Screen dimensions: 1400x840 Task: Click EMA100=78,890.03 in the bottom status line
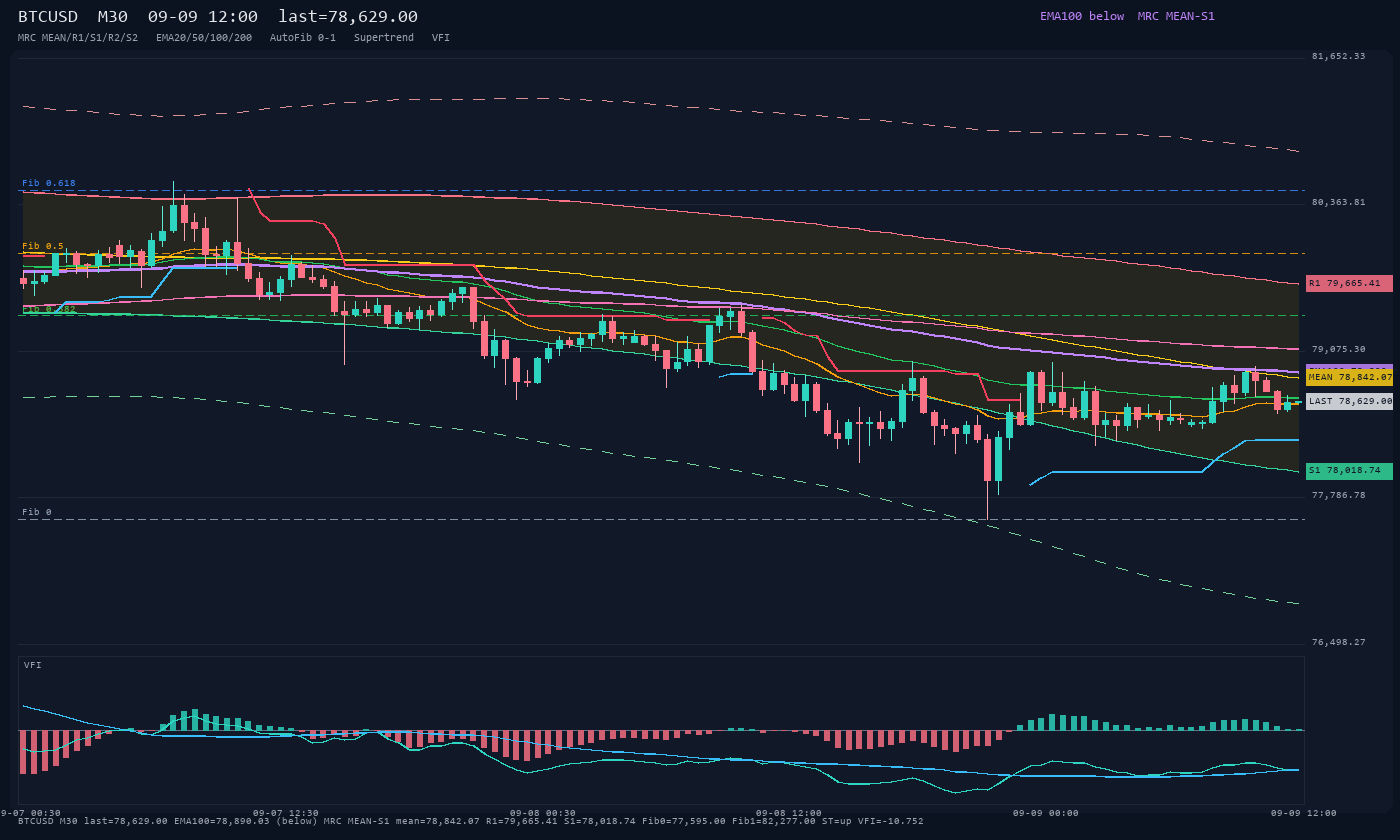[x=222, y=821]
